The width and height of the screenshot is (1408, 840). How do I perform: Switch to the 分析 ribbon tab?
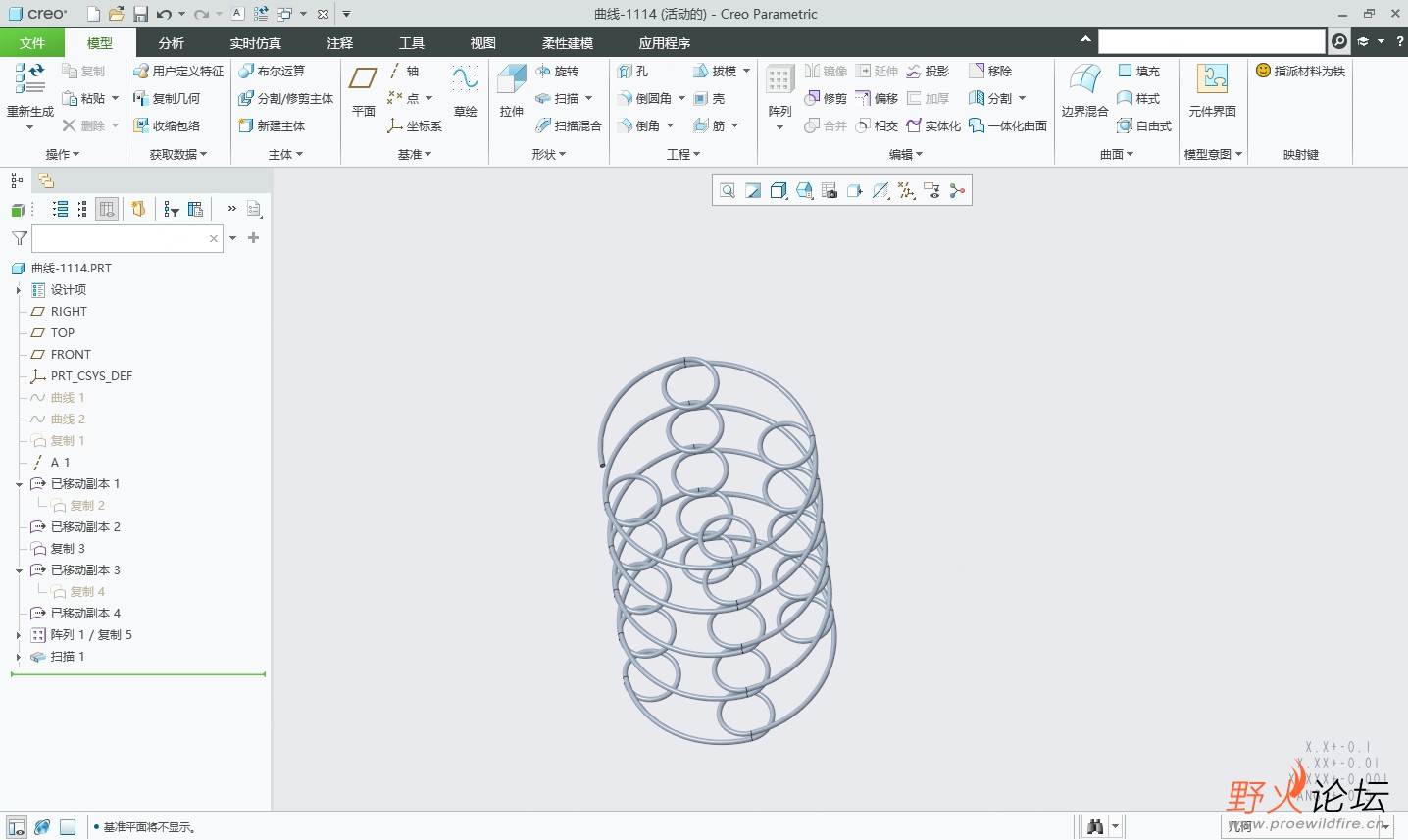click(172, 43)
